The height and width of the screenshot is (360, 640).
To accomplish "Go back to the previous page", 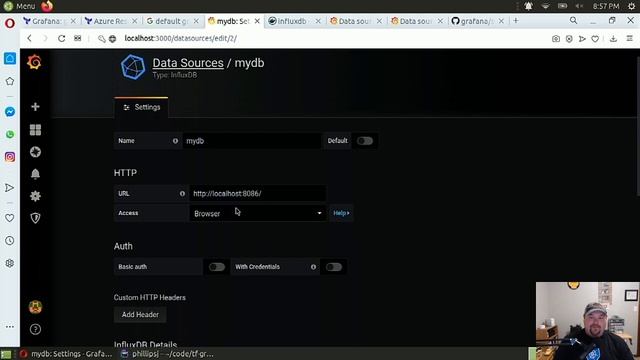I will point(29,38).
